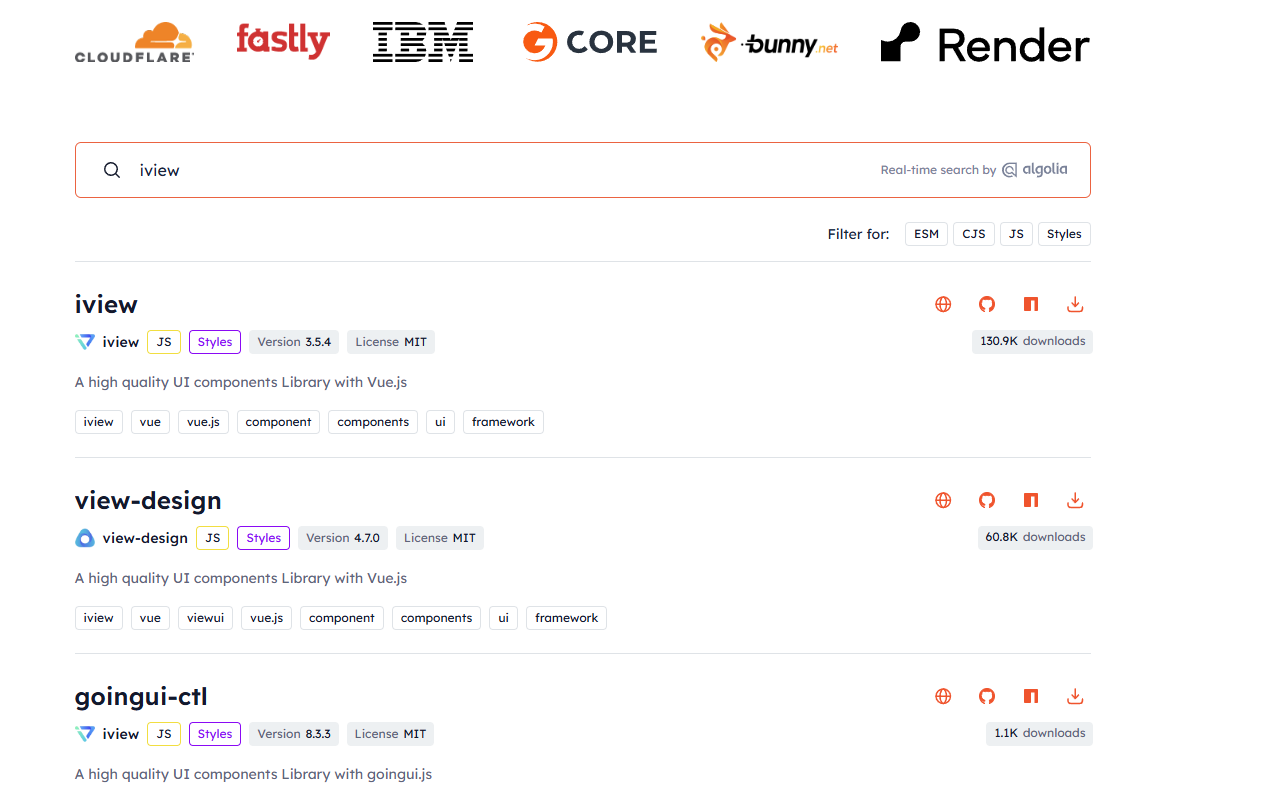Click the 60.8K downloads badge
Image resolution: width=1285 pixels, height=801 pixels.
coord(1035,537)
